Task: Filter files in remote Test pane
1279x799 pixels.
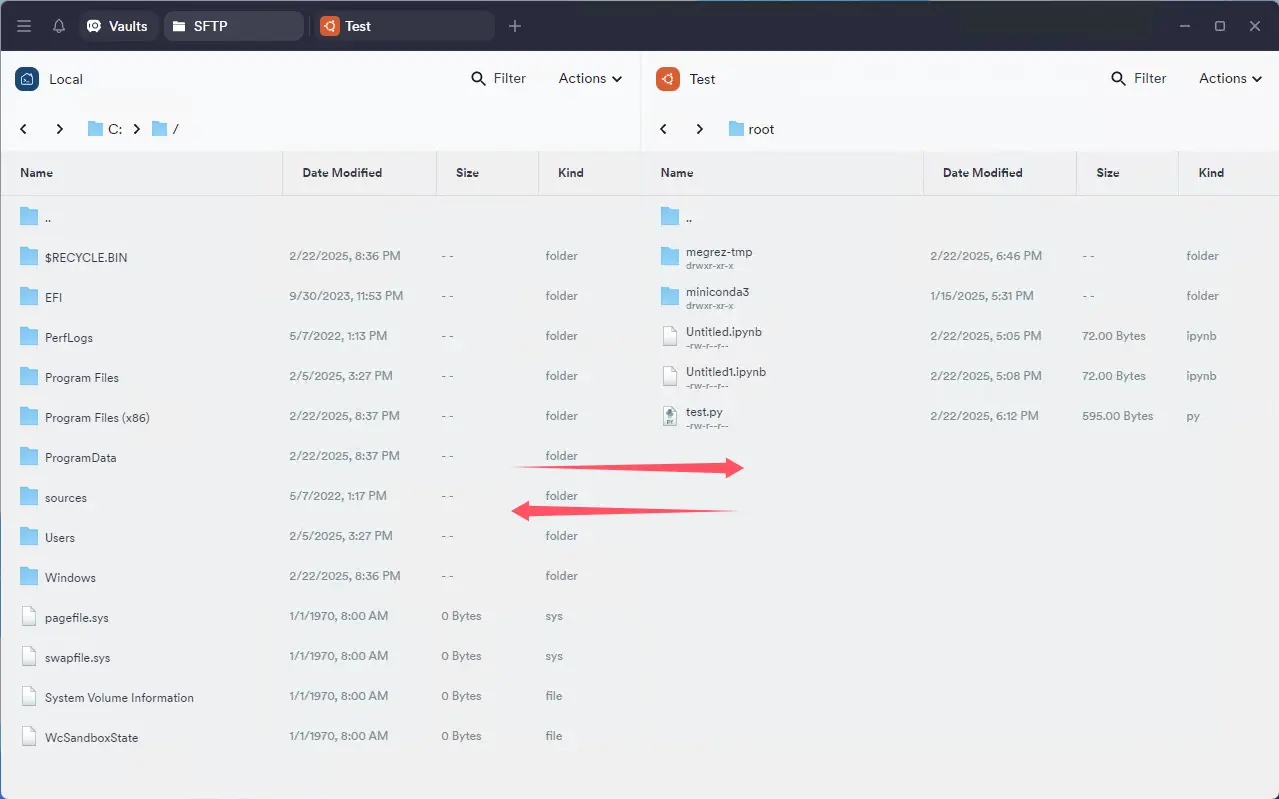Action: click(1139, 78)
